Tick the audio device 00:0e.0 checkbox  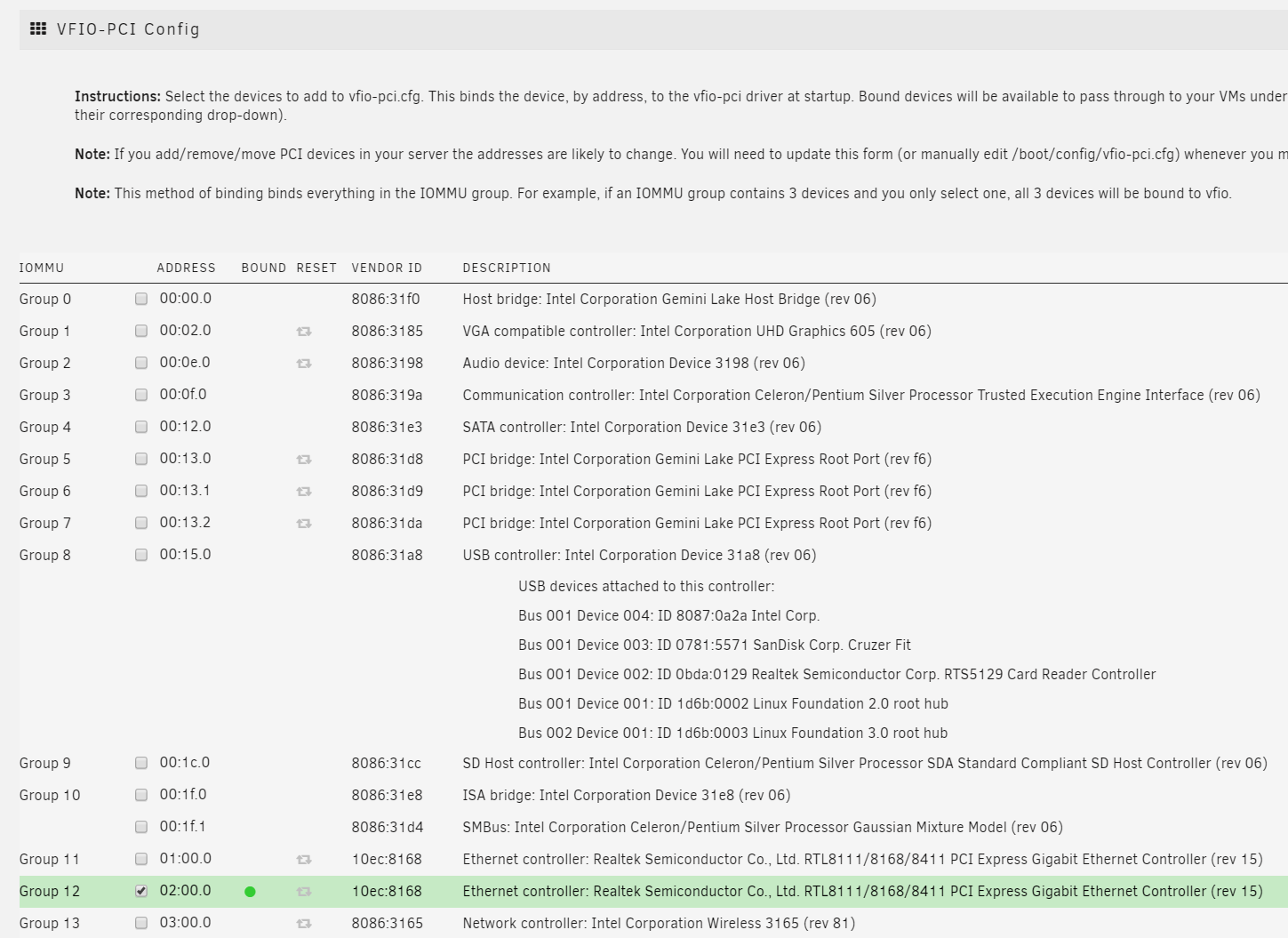pyautogui.click(x=141, y=363)
